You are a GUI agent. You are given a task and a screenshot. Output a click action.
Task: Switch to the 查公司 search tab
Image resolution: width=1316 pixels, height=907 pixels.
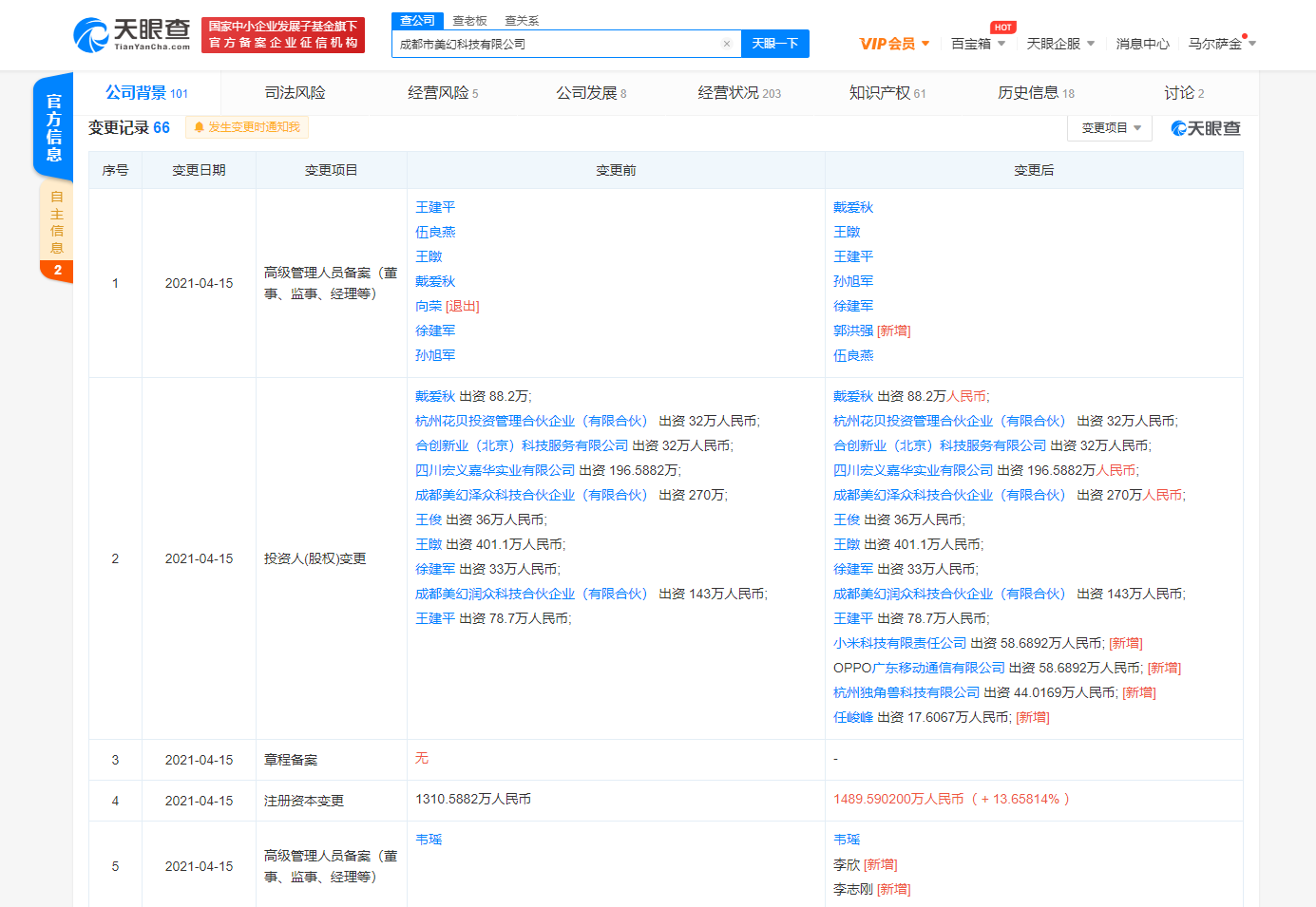(417, 21)
